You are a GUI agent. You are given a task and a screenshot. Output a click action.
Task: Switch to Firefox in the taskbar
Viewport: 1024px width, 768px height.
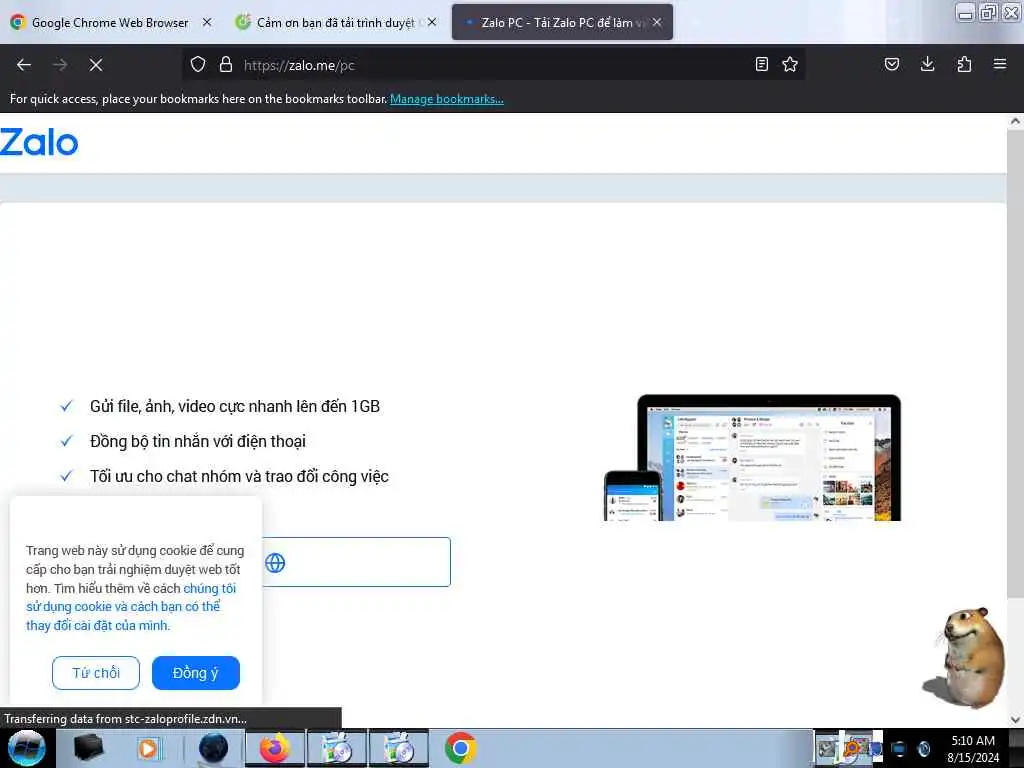[x=275, y=748]
